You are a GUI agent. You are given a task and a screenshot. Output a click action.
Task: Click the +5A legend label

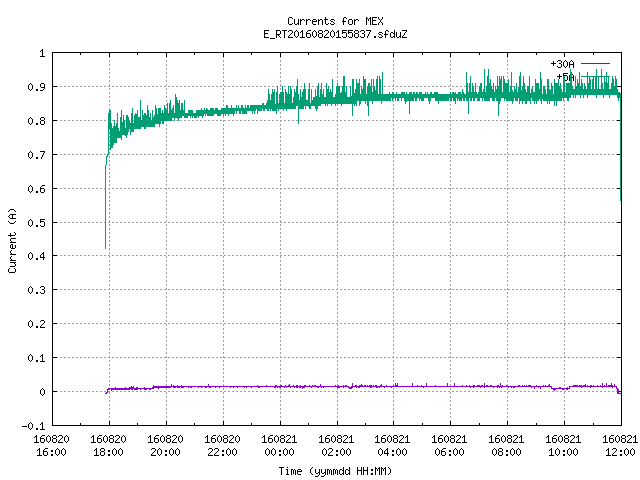tap(565, 77)
